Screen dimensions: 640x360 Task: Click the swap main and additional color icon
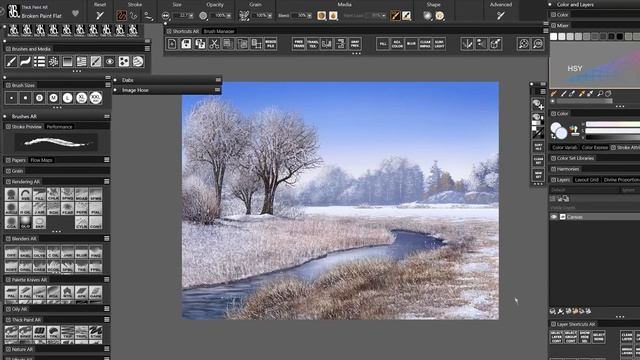553,137
